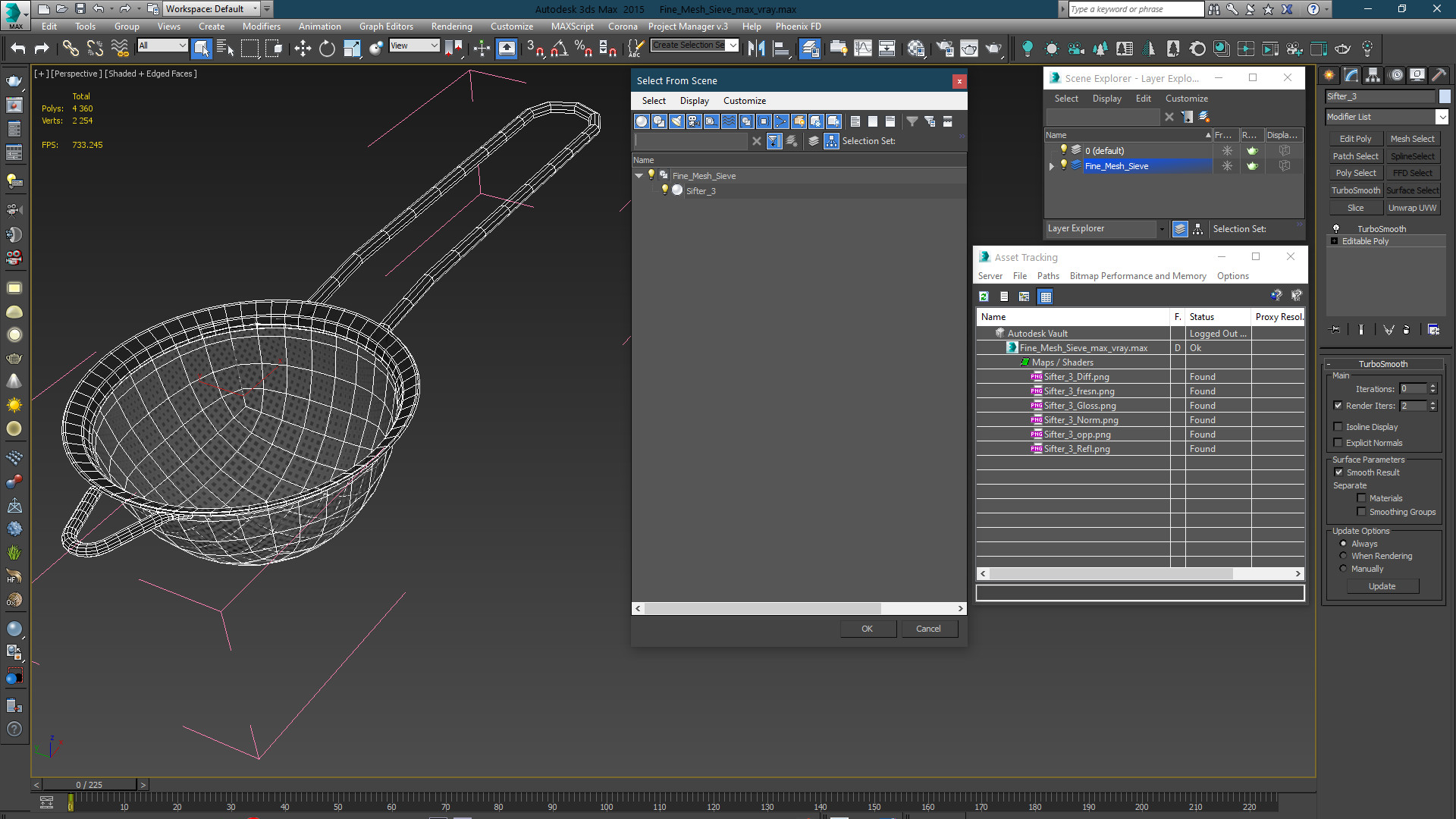Open the Motion command panel tab
This screenshot has width=1456, height=819.
(x=1395, y=75)
